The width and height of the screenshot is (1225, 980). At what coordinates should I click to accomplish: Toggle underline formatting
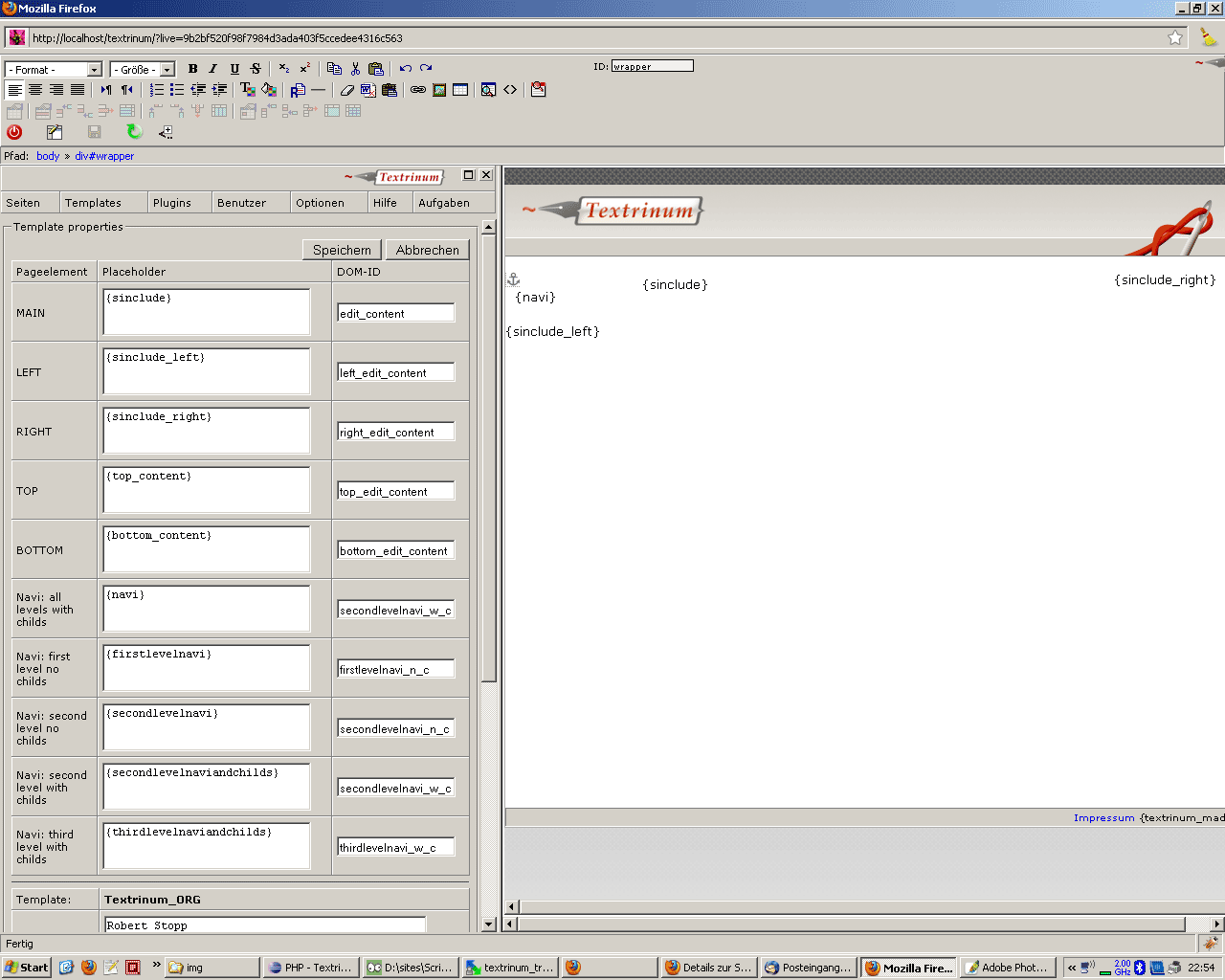(234, 69)
